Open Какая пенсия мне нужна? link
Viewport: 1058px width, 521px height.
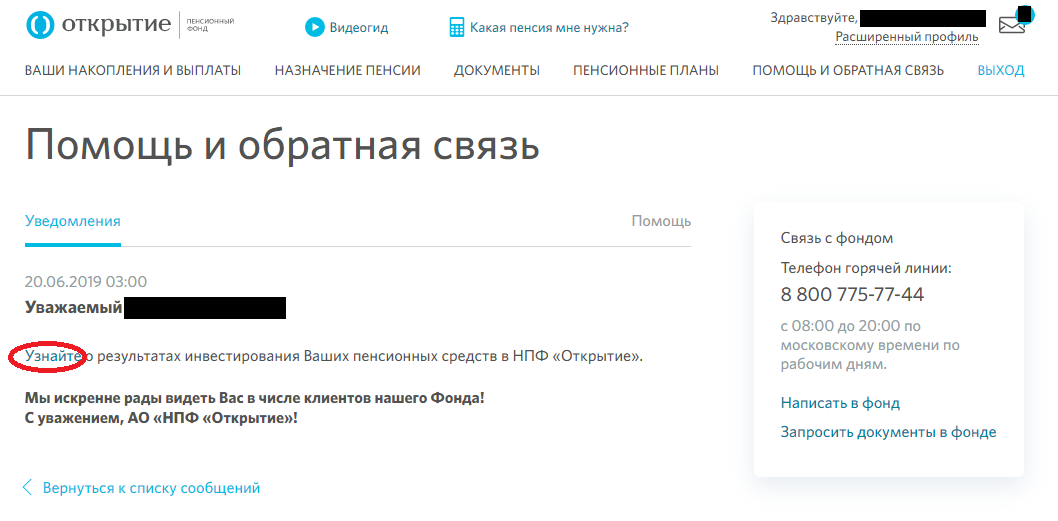[x=549, y=27]
